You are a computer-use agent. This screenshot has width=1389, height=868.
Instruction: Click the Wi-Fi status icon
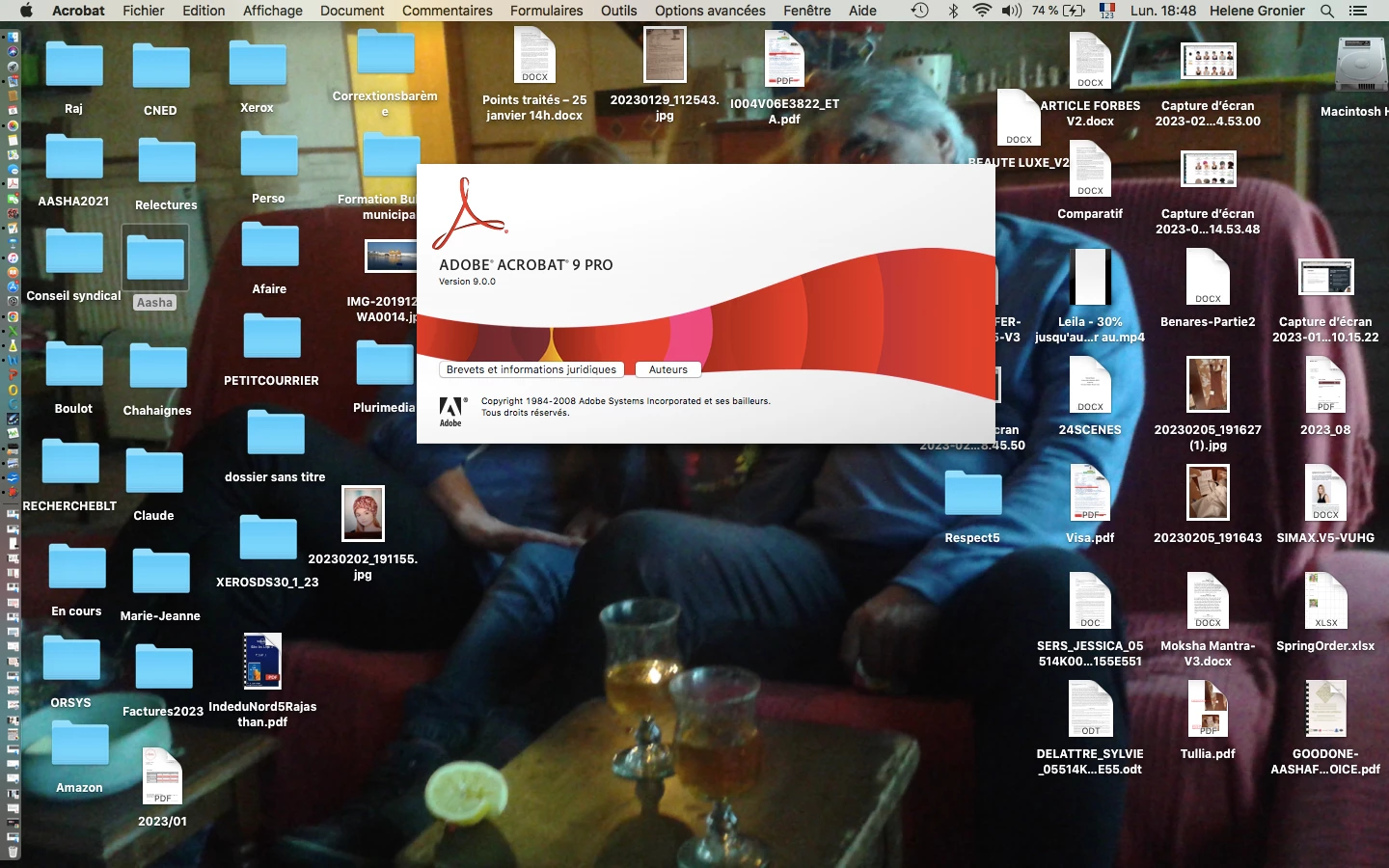point(982,11)
